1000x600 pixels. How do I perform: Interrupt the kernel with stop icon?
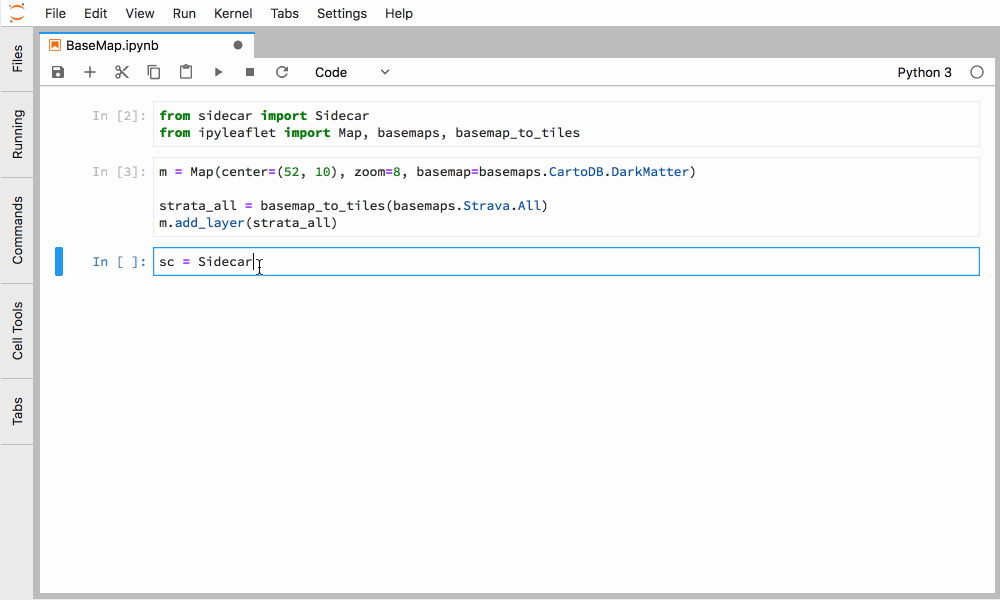pos(250,72)
